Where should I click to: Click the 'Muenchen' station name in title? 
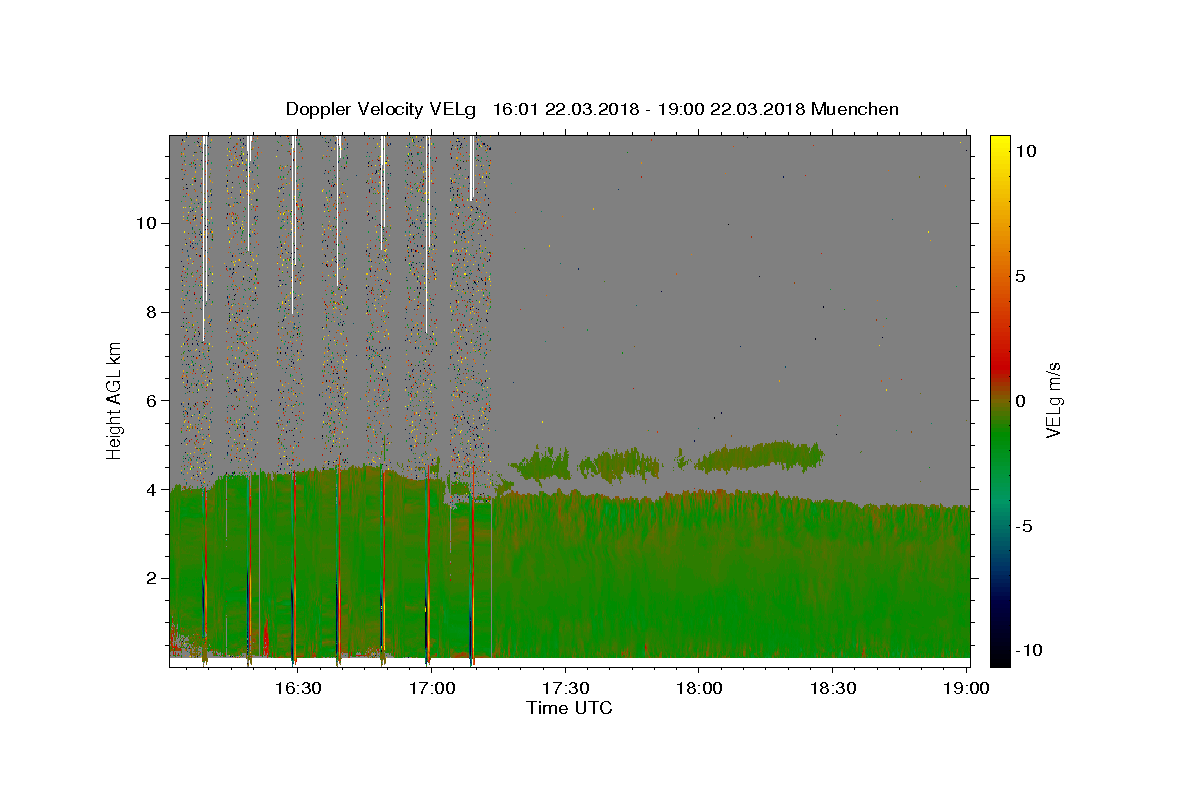855,109
